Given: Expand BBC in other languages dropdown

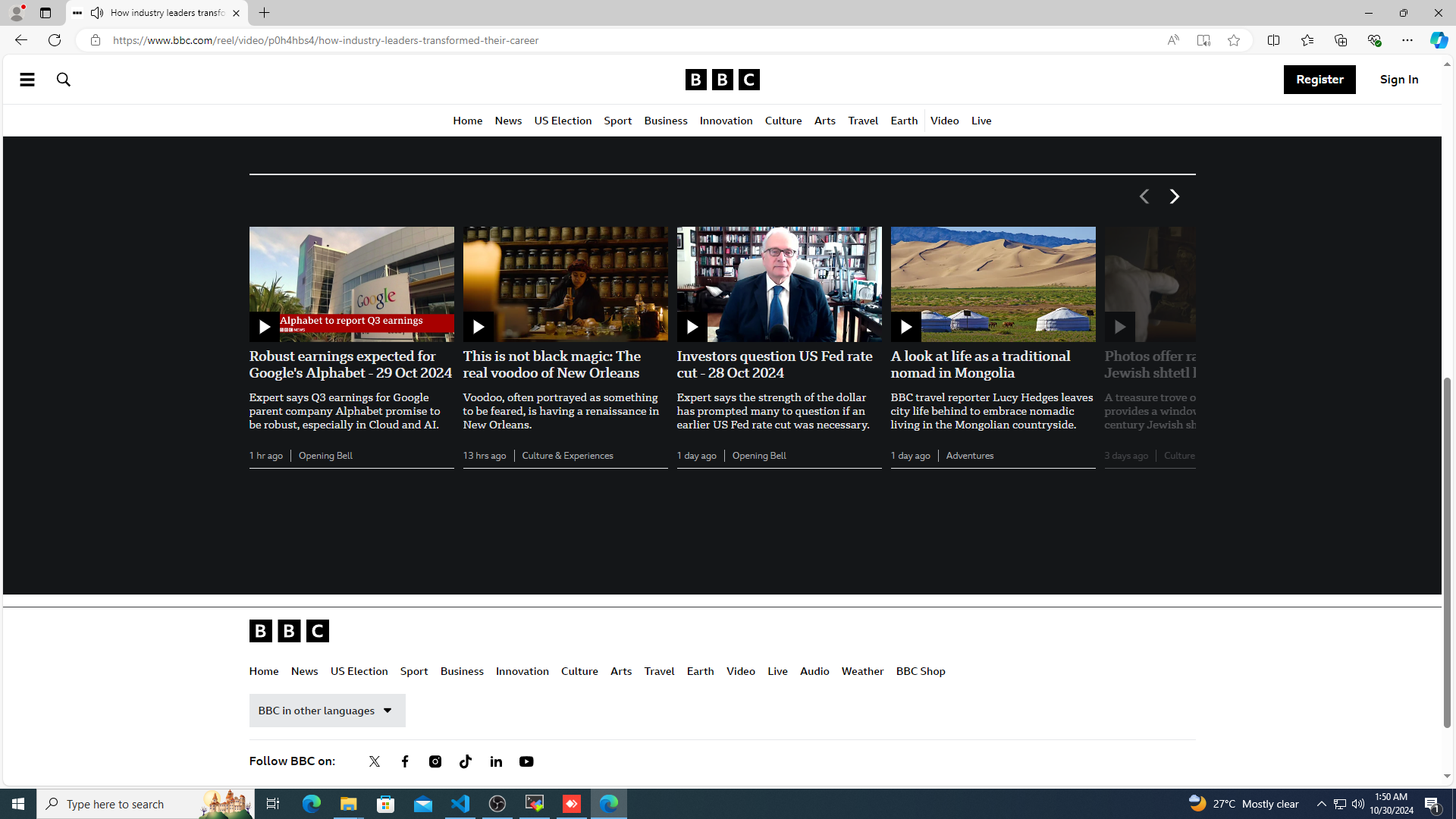Looking at the screenshot, I should point(327,711).
